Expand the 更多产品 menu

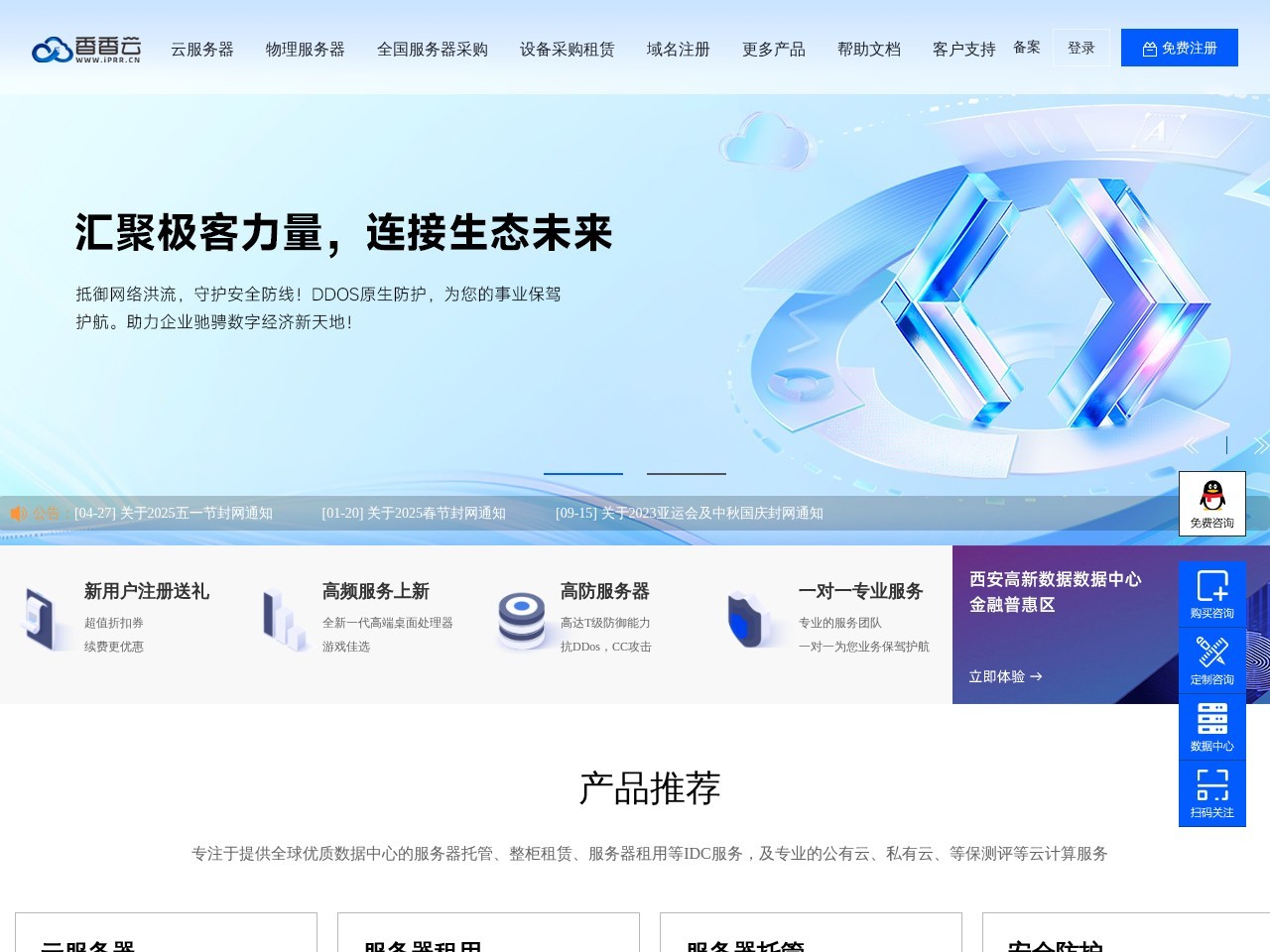point(774,49)
